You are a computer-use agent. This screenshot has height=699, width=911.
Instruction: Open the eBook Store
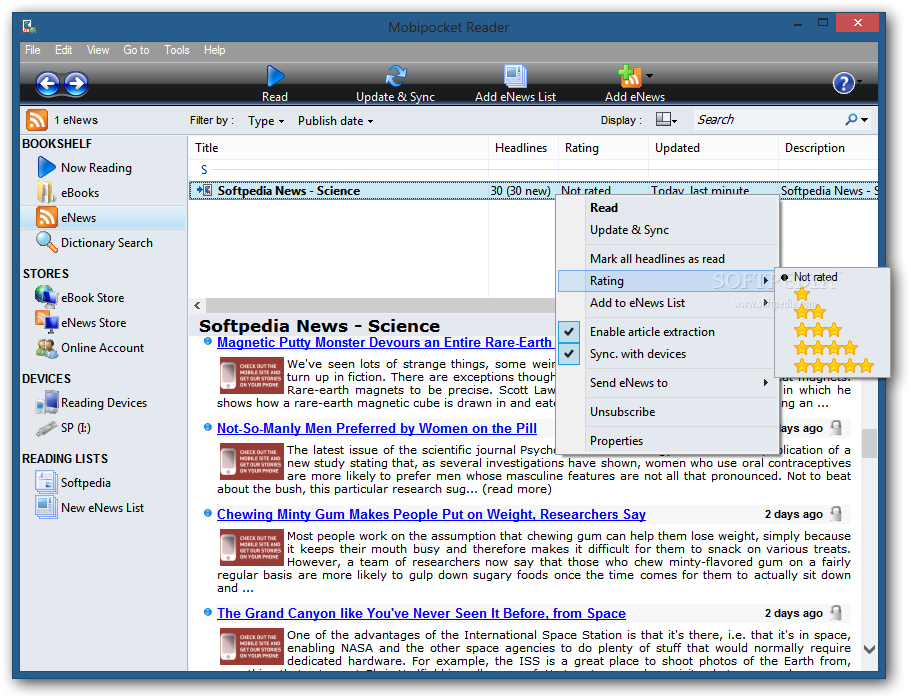tap(80, 297)
